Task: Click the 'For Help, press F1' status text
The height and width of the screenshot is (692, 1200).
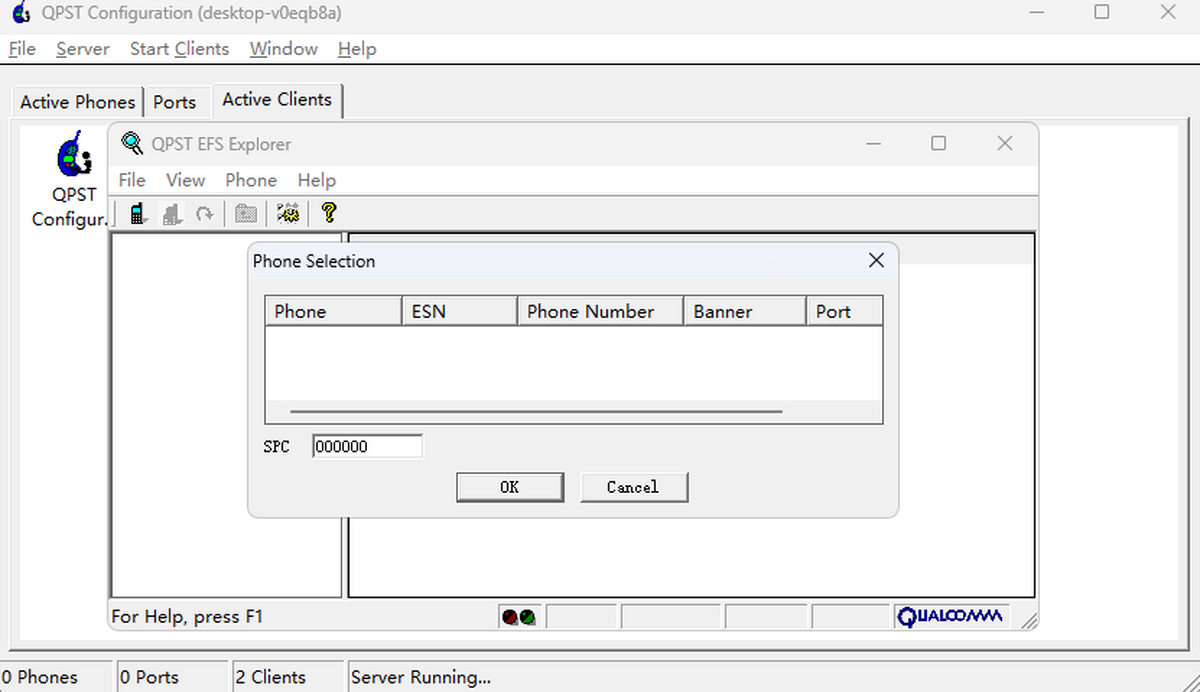Action: [187, 617]
